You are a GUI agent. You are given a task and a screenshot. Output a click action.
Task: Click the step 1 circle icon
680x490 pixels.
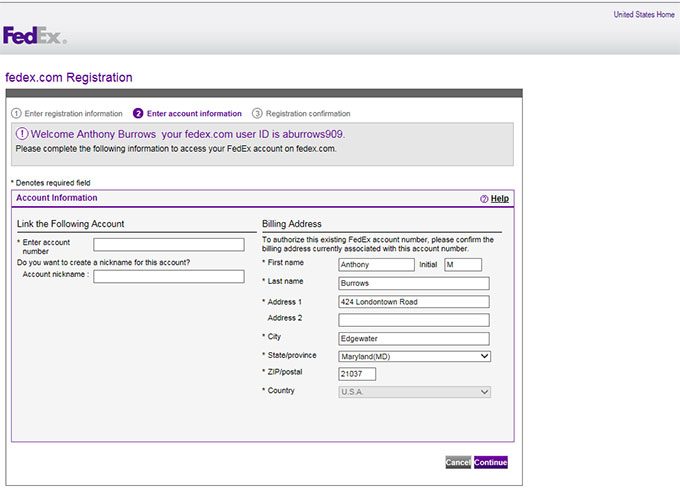click(16, 114)
